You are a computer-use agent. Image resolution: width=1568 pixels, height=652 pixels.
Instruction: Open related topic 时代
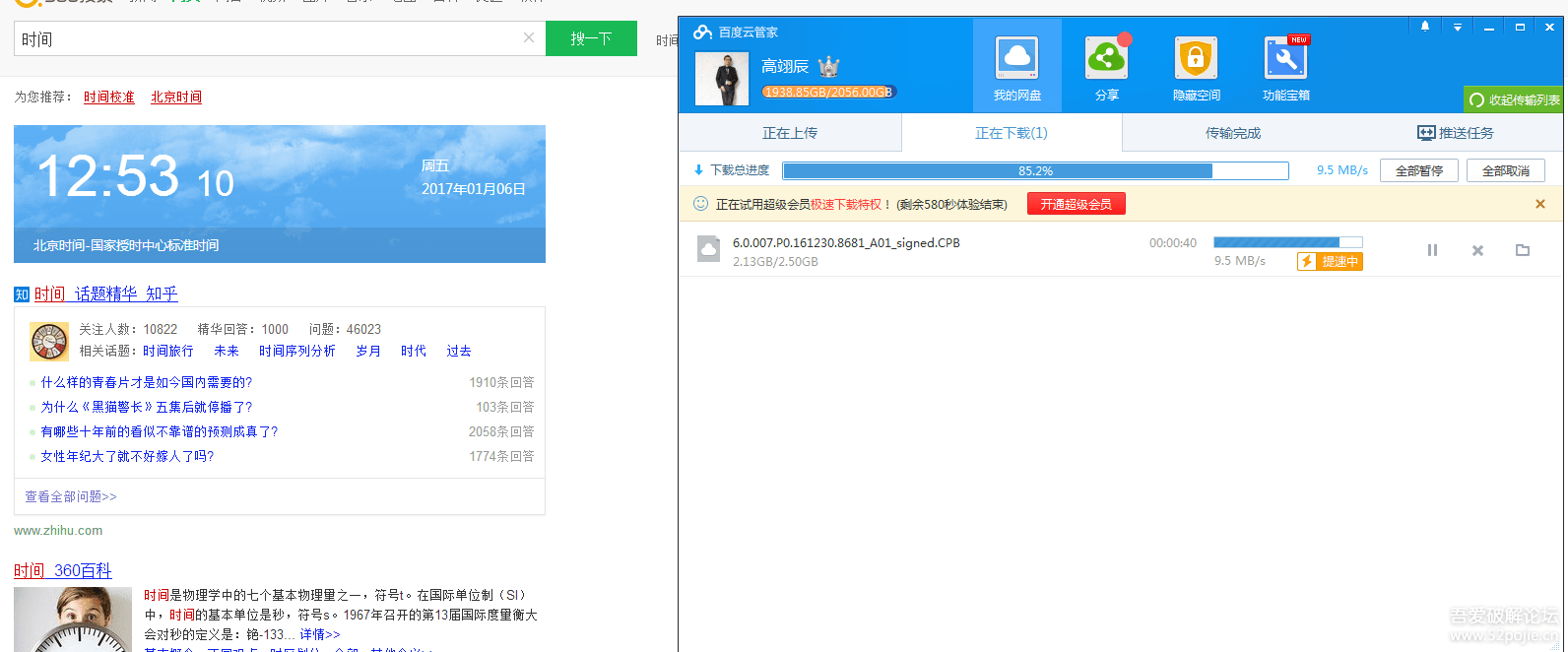414,351
